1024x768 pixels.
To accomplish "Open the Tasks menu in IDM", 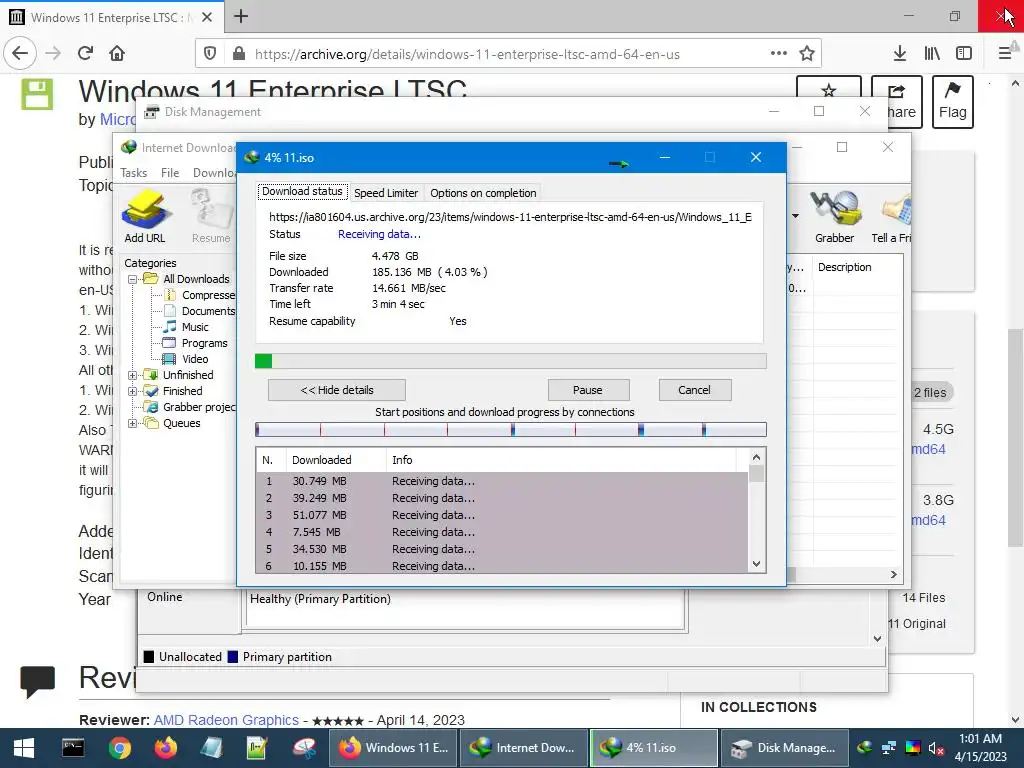I will point(133,173).
